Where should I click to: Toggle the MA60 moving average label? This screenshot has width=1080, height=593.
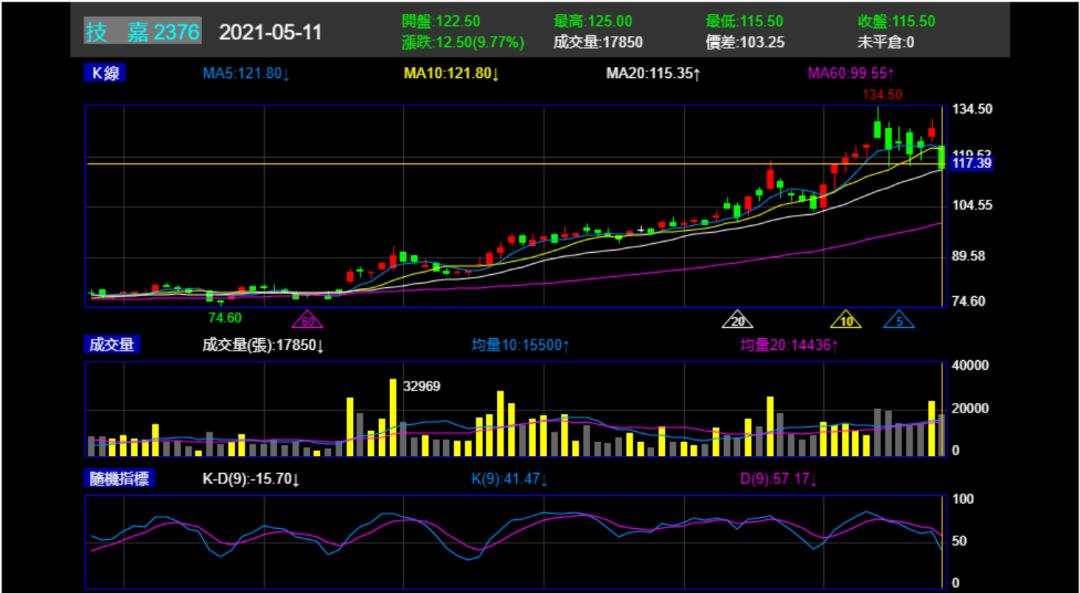(x=851, y=74)
